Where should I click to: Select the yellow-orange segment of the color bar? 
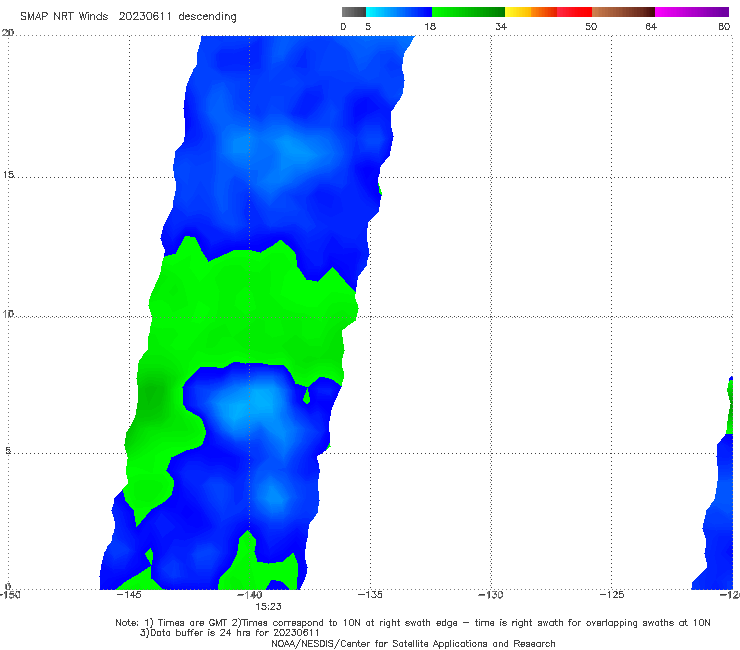[x=531, y=12]
